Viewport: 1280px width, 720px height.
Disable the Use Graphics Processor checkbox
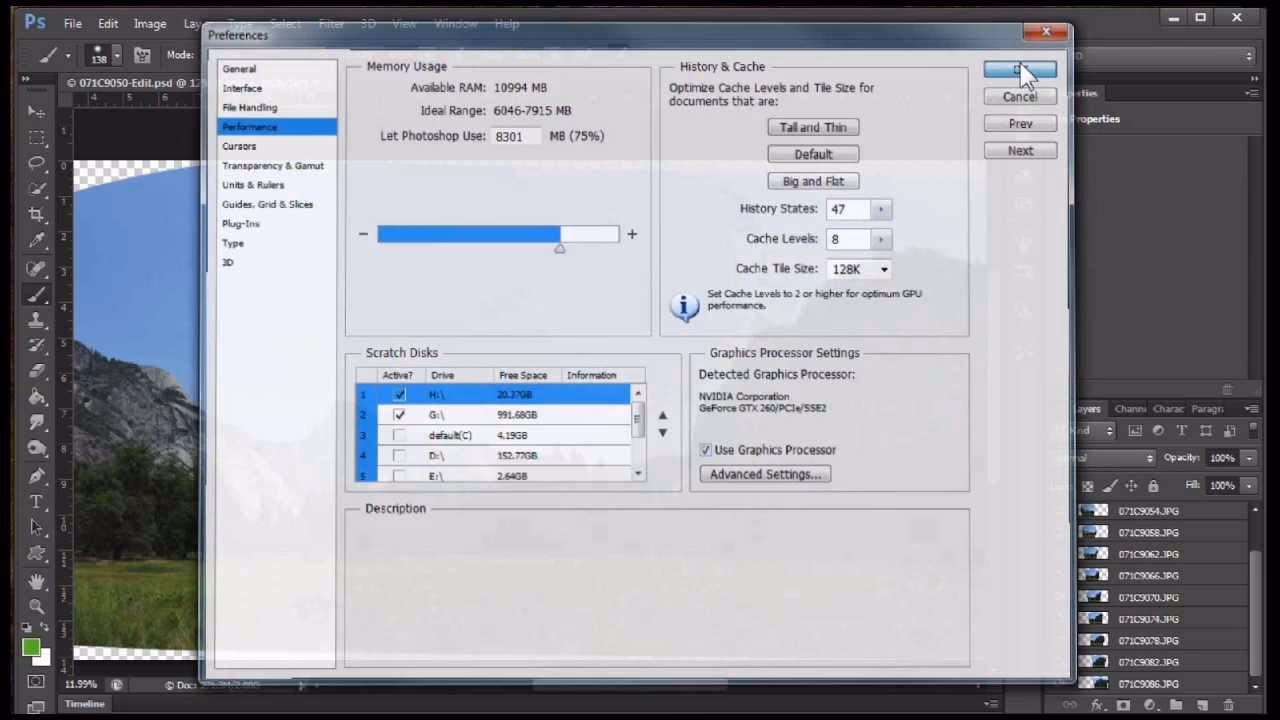point(706,450)
